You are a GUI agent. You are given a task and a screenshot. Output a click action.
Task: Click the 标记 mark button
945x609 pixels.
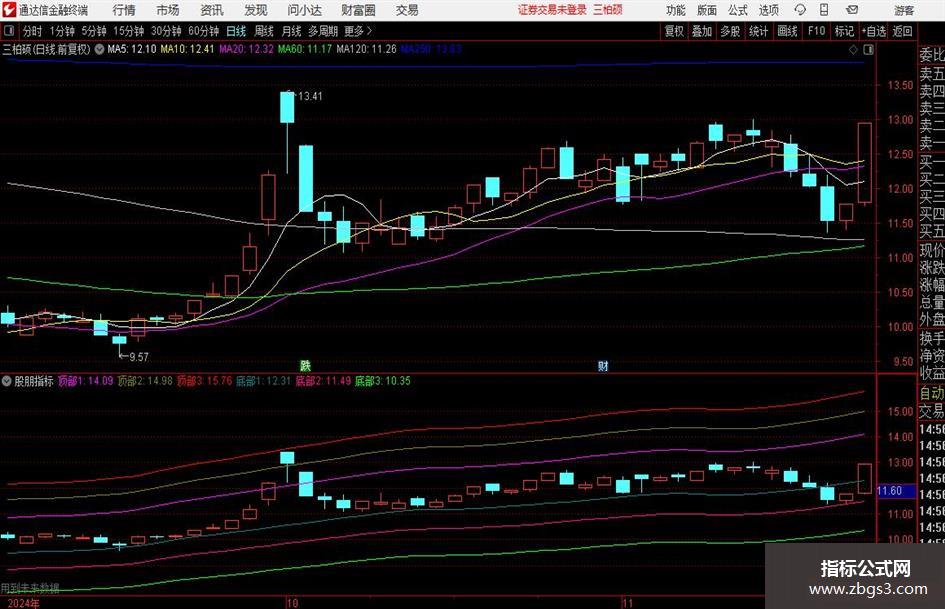(844, 31)
